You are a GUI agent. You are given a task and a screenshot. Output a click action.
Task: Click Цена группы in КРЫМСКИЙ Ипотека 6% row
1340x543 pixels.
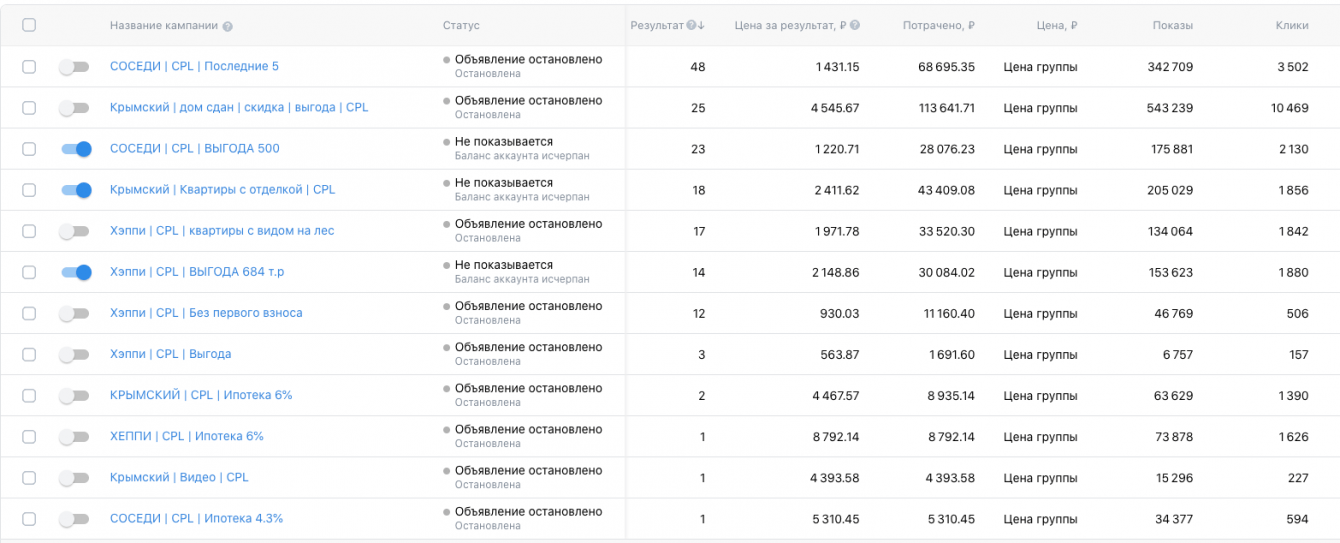pyautogui.click(x=1040, y=396)
